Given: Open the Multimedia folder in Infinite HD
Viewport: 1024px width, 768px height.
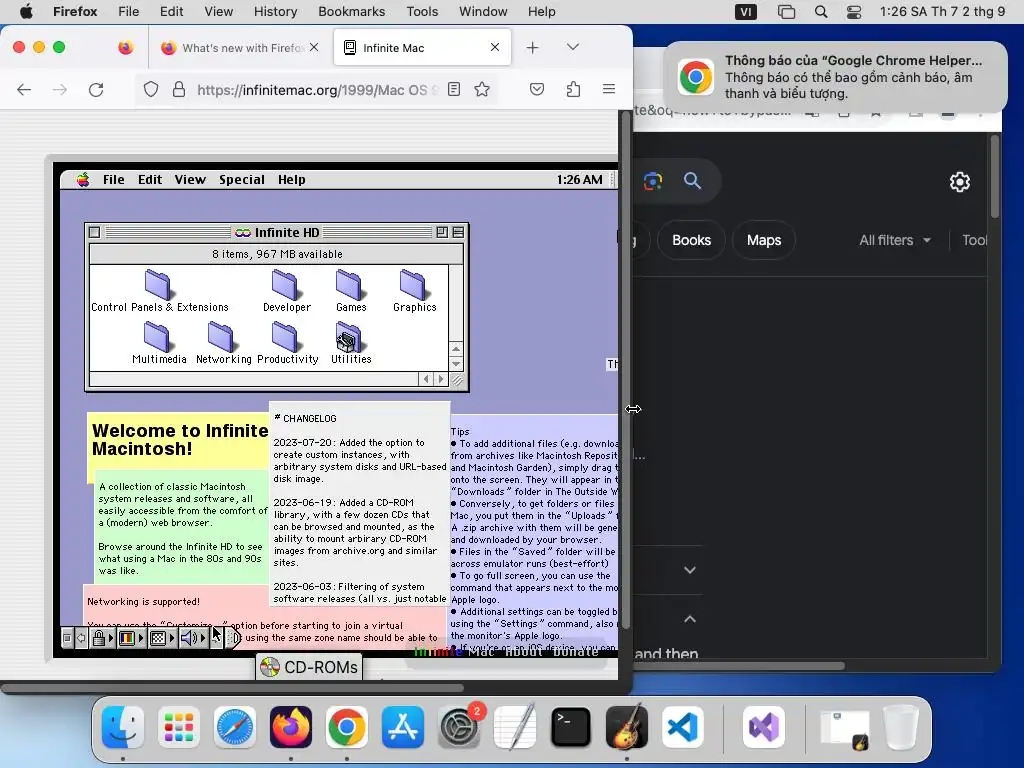Looking at the screenshot, I should tap(157, 336).
